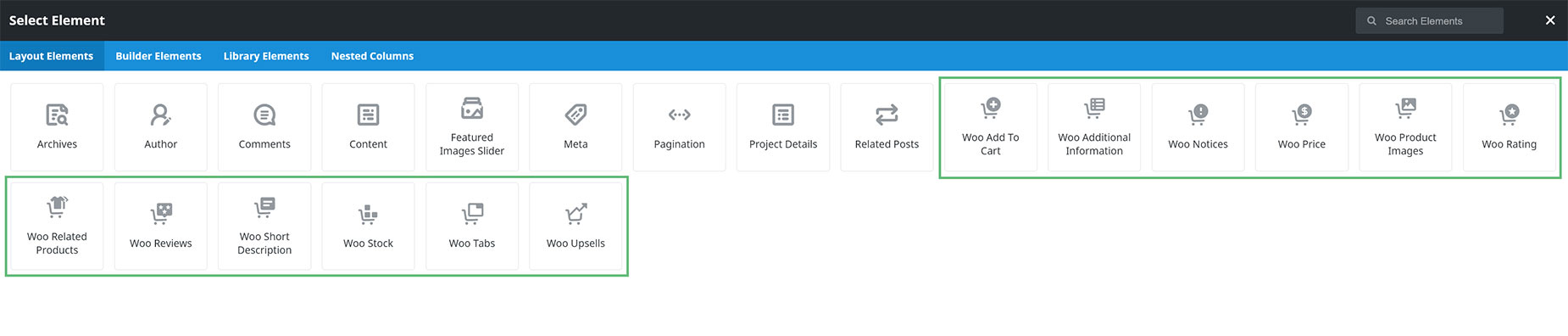
Task: Switch to the Builder Elements tab
Action: click(x=158, y=56)
